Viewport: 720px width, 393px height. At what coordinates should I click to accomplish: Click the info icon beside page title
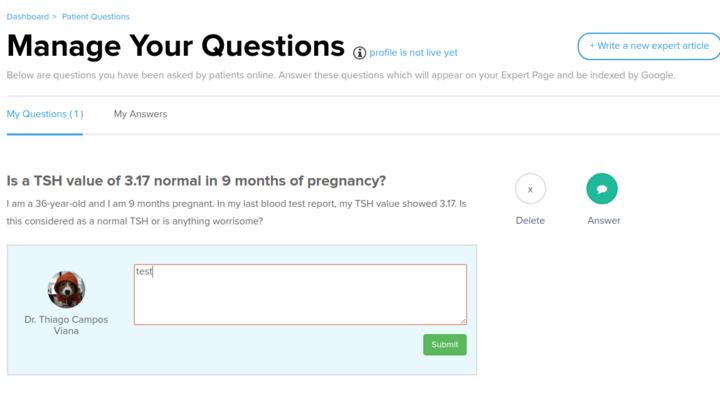point(360,53)
